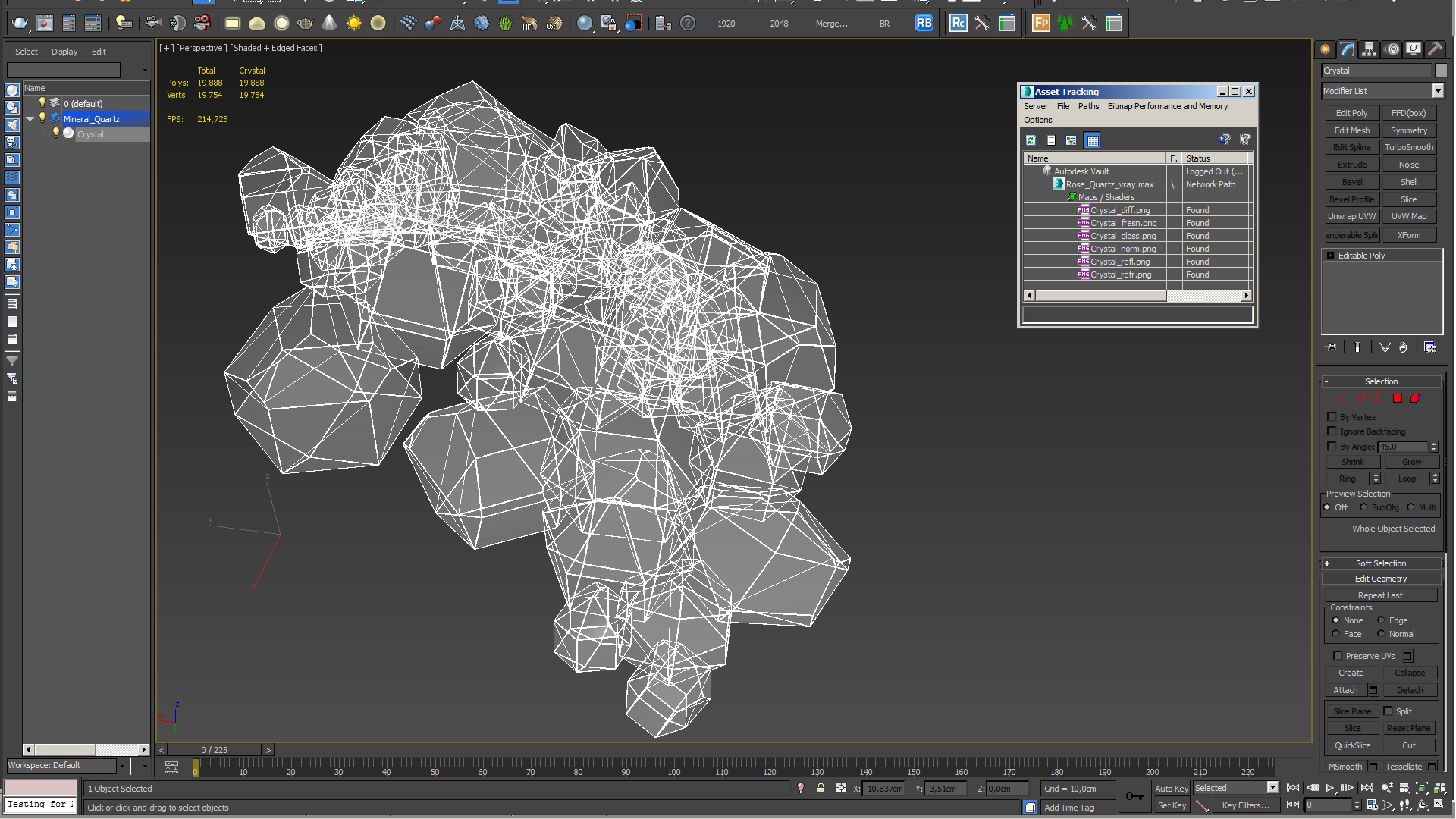1456x819 pixels.
Task: Toggle the By Vertex checkbox
Action: (1332, 417)
